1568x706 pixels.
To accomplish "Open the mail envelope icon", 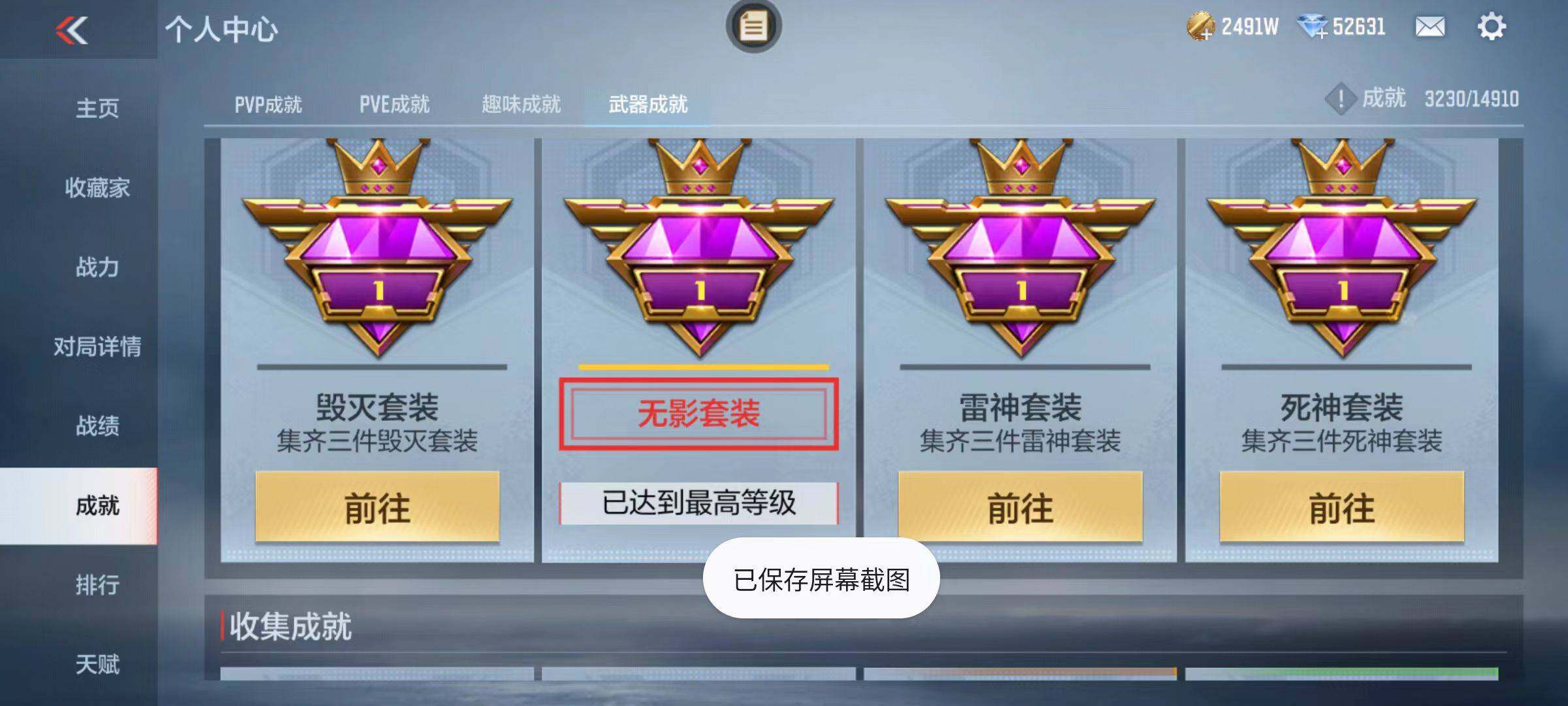I will (x=1430, y=27).
